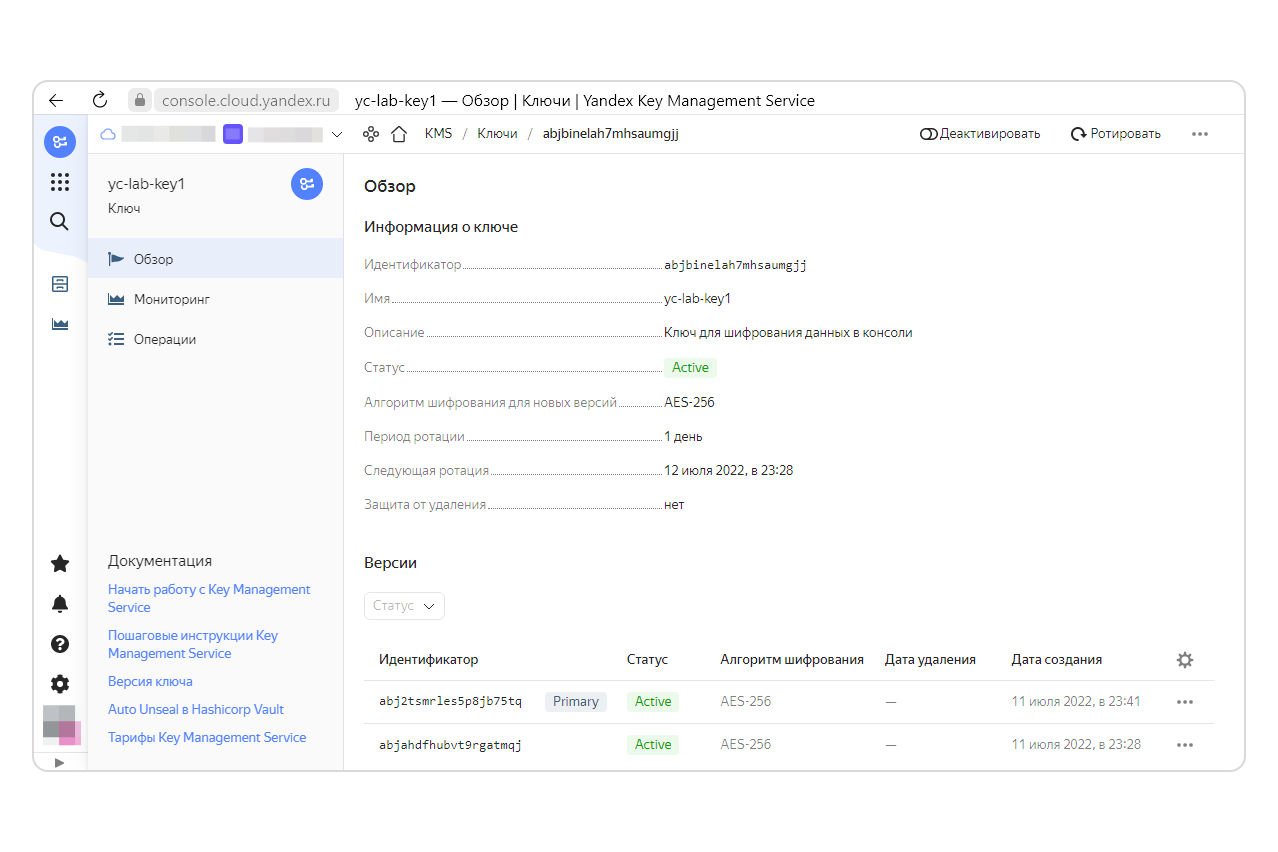
Task: Click the Деактивировать button
Action: (980, 134)
